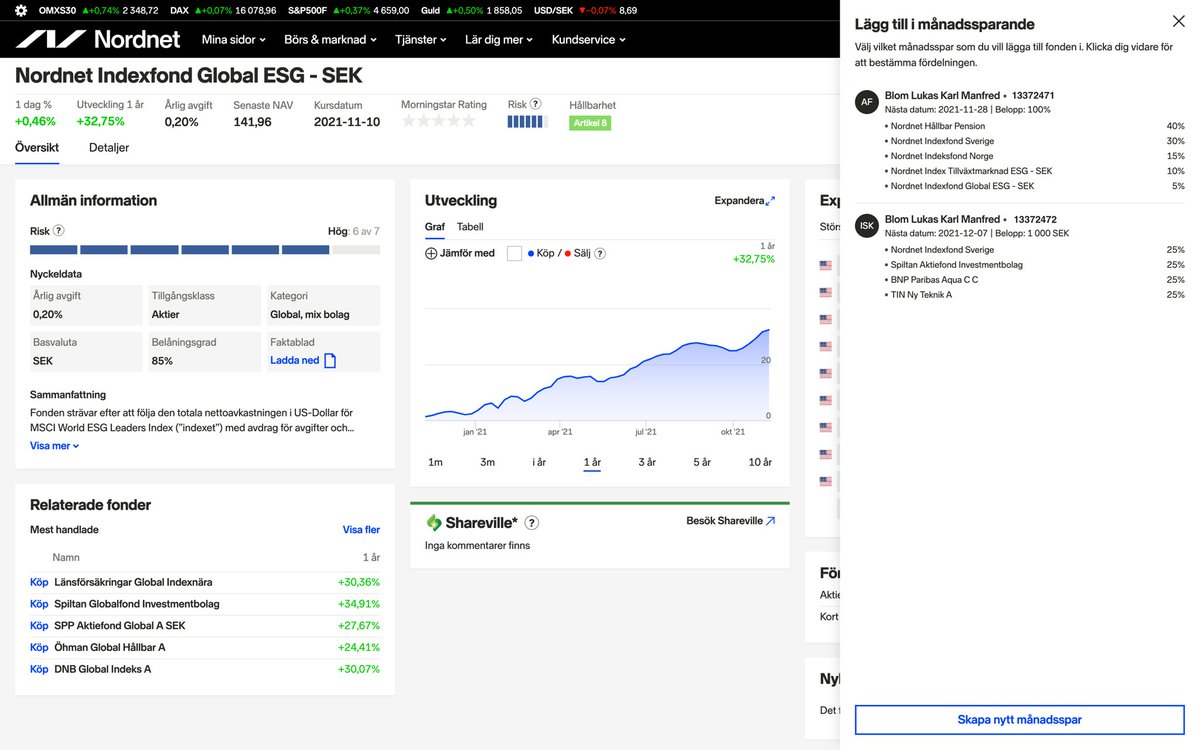The height and width of the screenshot is (750, 1200).
Task: Click inside the Utveckling area chart
Action: [x=598, y=373]
